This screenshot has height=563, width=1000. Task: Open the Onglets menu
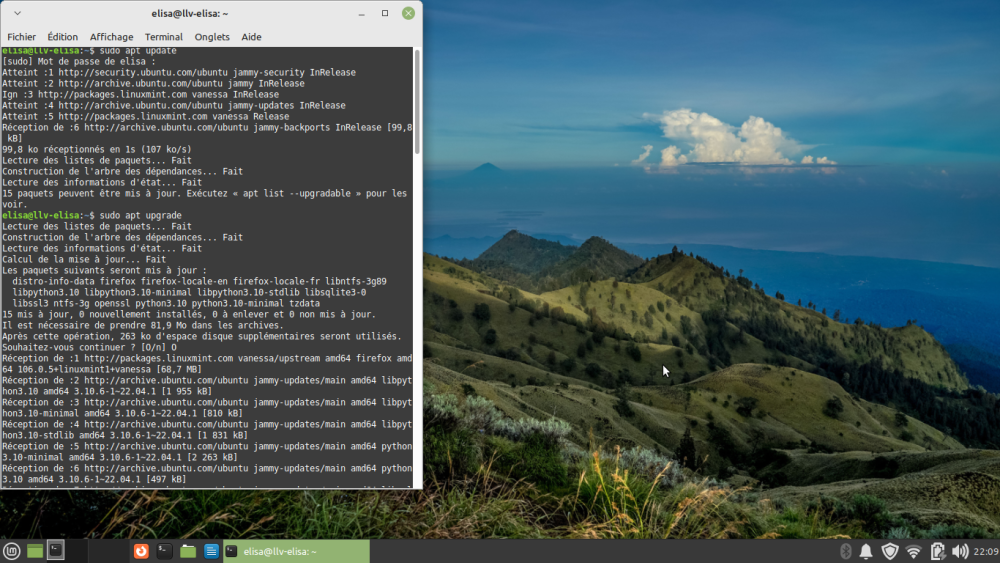[x=212, y=37]
